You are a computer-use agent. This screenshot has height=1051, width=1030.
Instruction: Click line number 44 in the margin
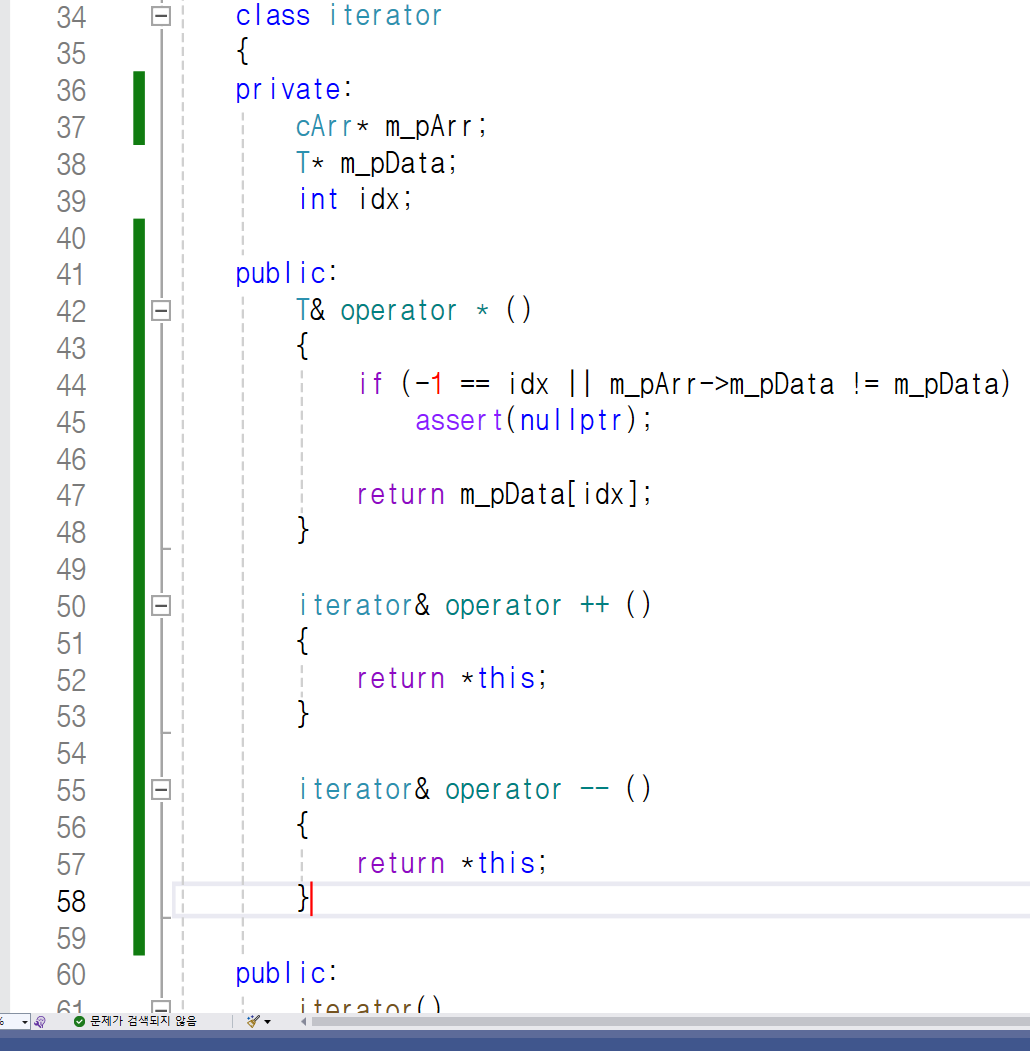pyautogui.click(x=71, y=385)
